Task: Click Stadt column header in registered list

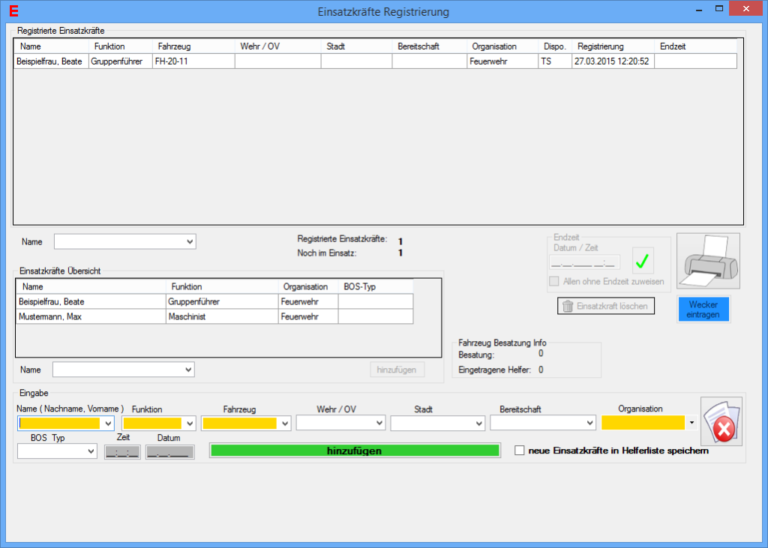Action: click(x=357, y=47)
